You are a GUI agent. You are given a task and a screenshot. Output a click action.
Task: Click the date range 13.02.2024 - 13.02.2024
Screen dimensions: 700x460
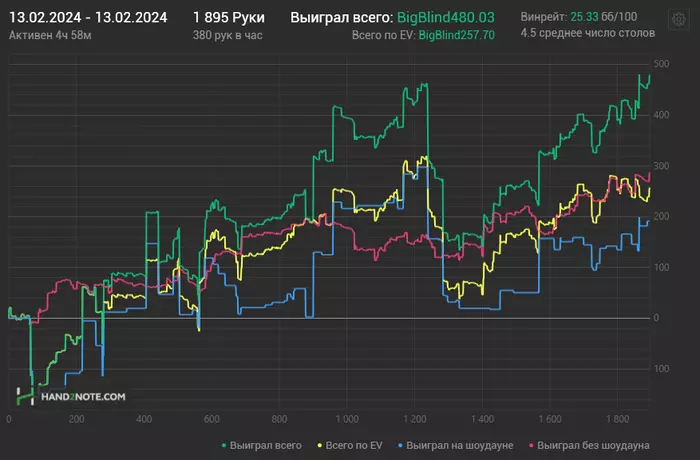click(88, 18)
